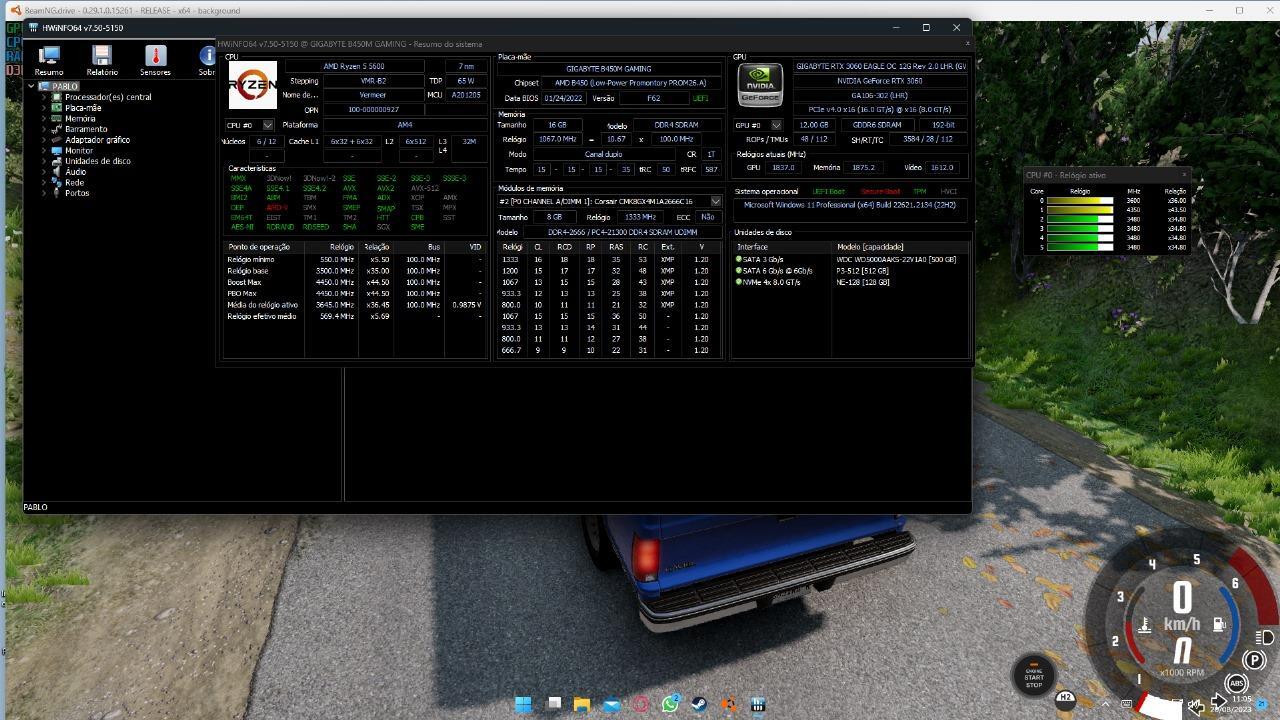This screenshot has width=1280, height=720.
Task: Open the Sensores thermometer icon
Action: click(154, 60)
